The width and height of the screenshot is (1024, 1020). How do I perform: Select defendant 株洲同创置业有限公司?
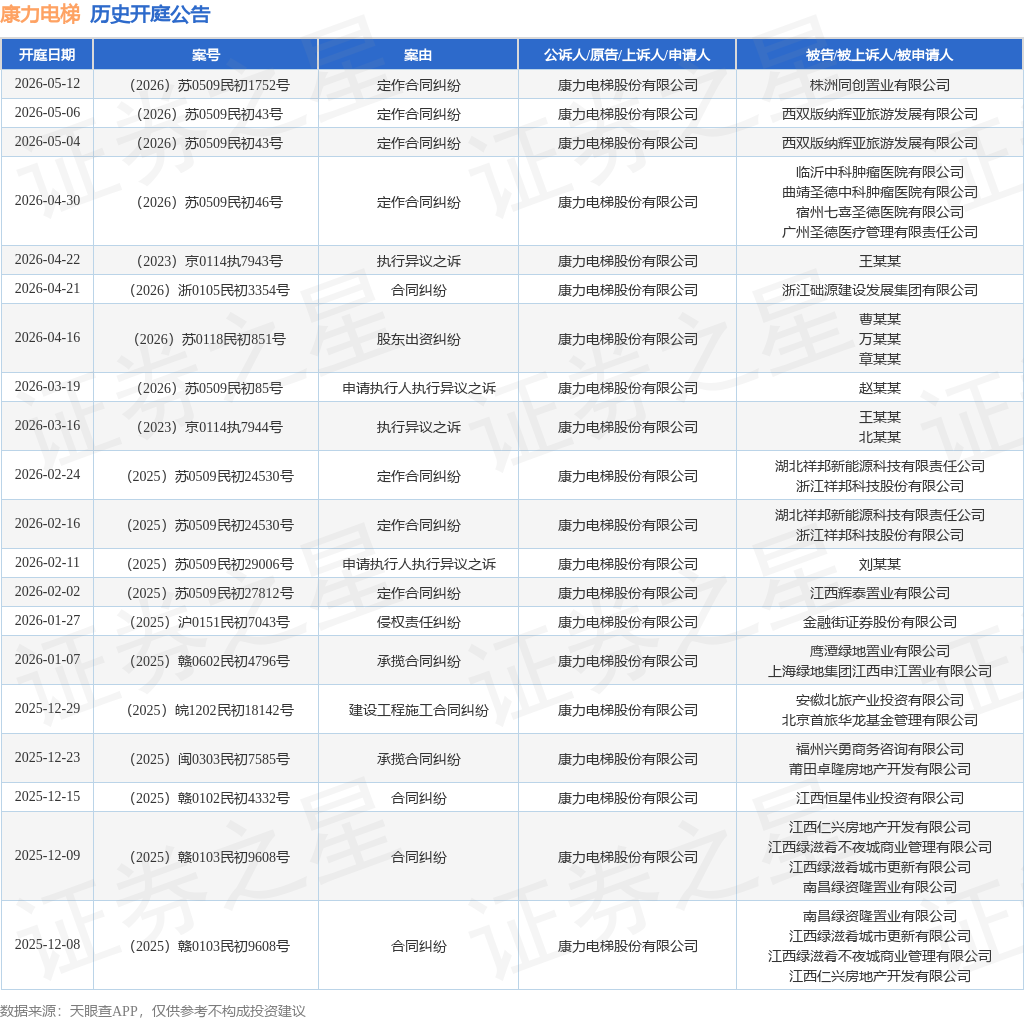click(x=880, y=85)
